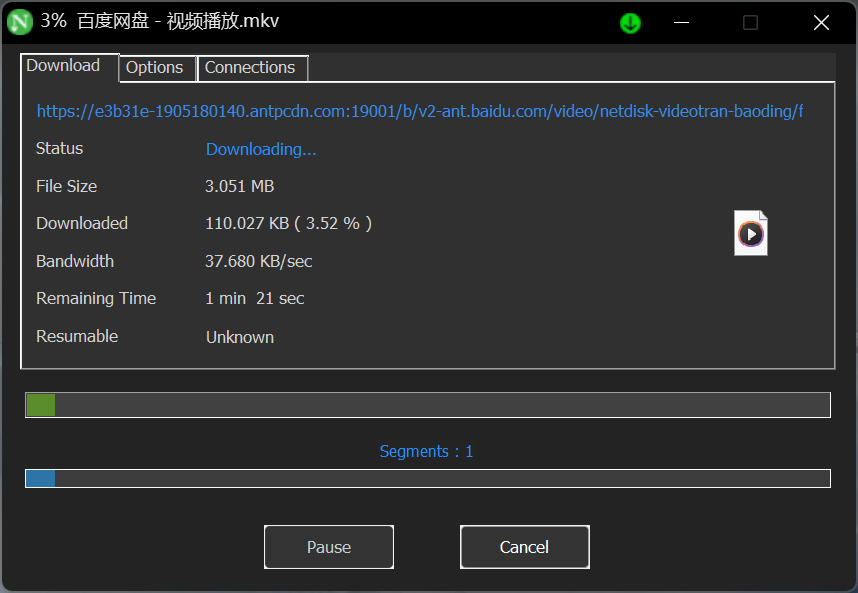The width and height of the screenshot is (858, 593).
Task: Click the 37.680 KB/sec bandwidth value
Action: pyautogui.click(x=259, y=261)
